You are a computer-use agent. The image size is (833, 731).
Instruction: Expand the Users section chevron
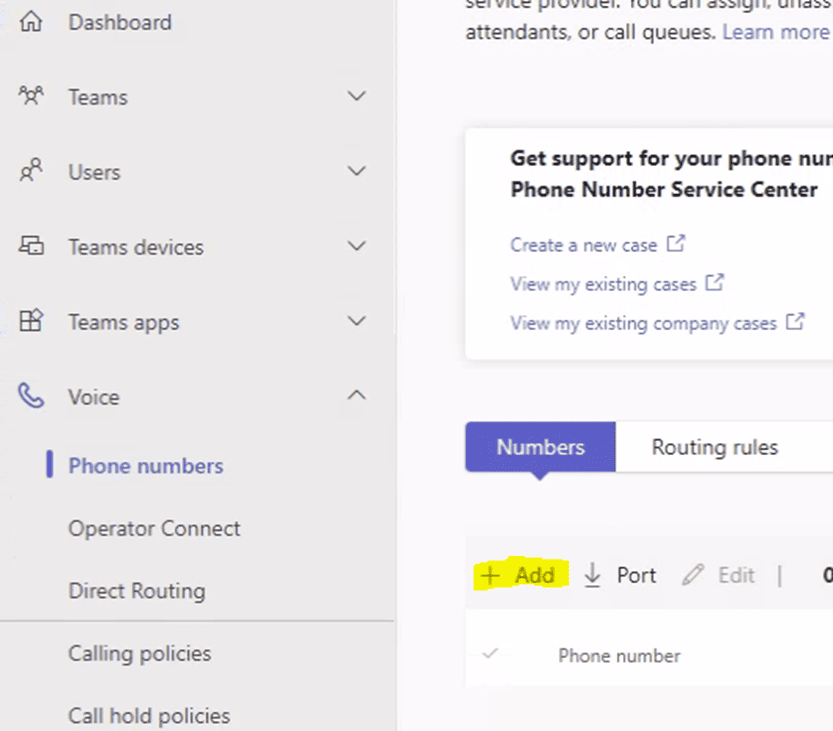(x=356, y=172)
